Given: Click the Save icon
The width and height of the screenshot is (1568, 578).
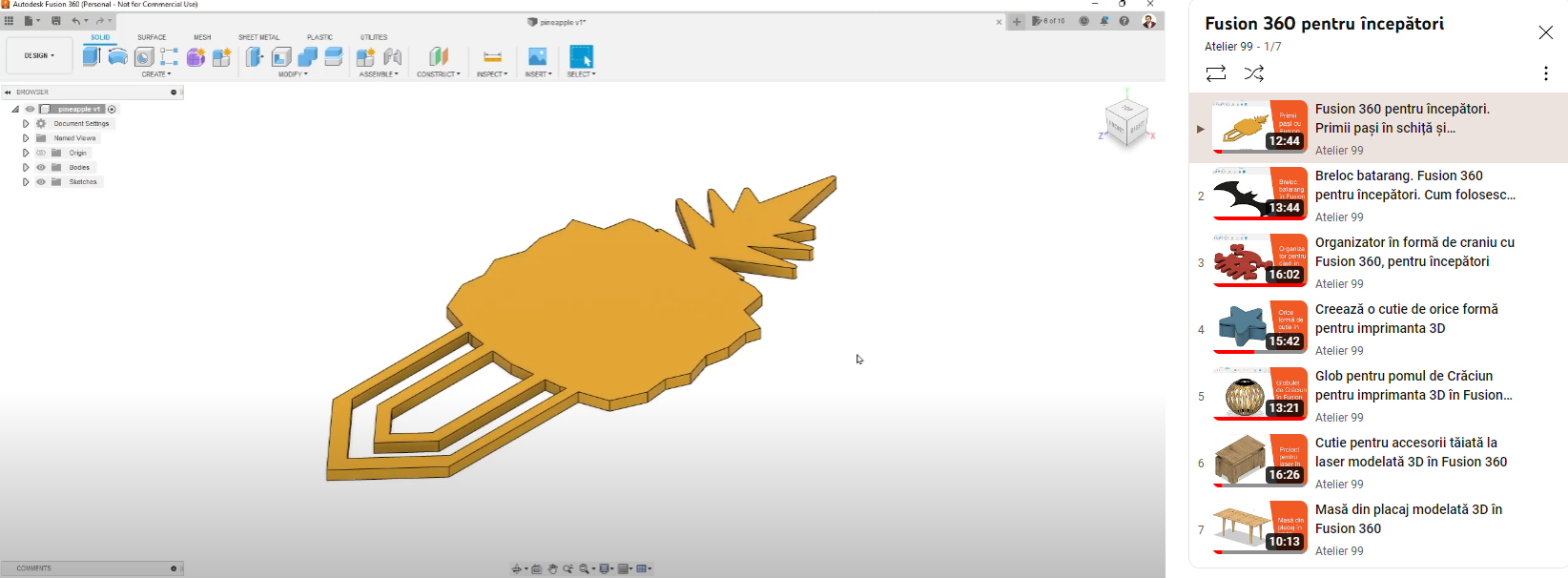Looking at the screenshot, I should 55,20.
